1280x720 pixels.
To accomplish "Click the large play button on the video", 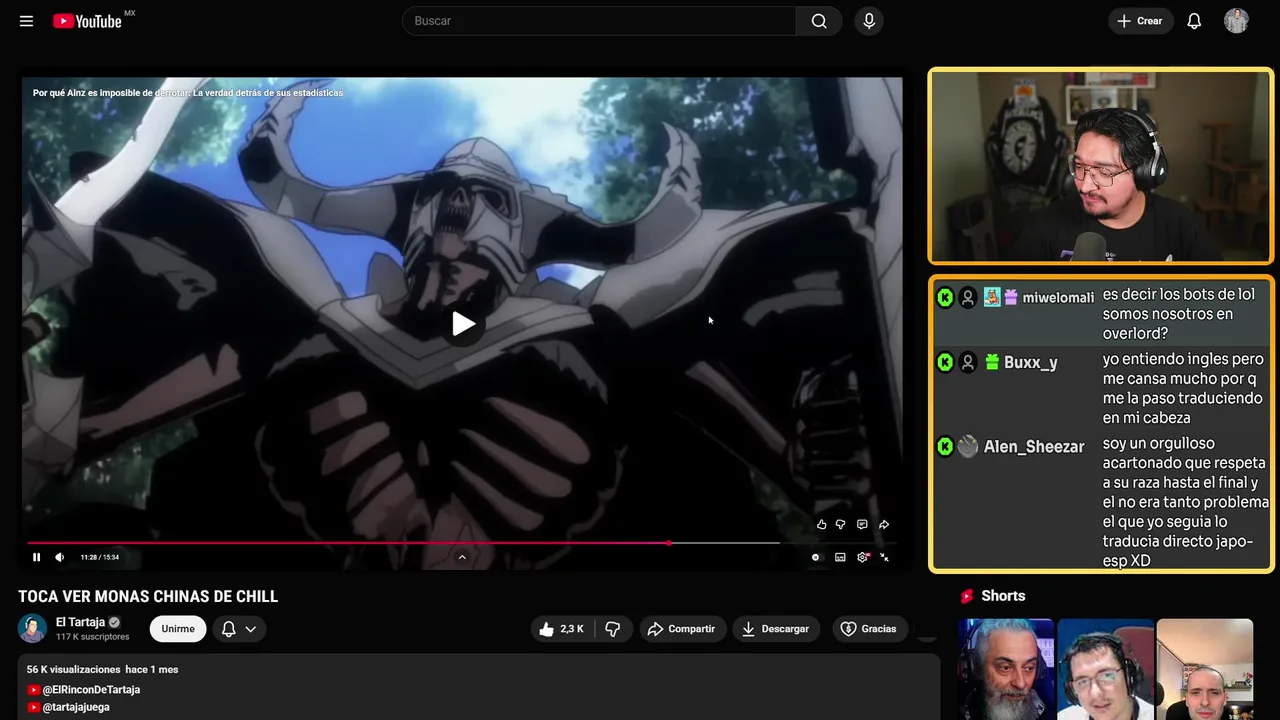I will [463, 324].
